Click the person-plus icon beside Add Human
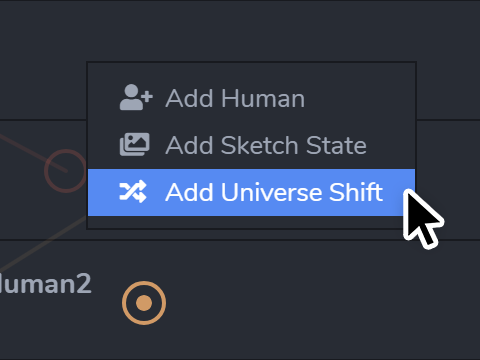 point(136,97)
